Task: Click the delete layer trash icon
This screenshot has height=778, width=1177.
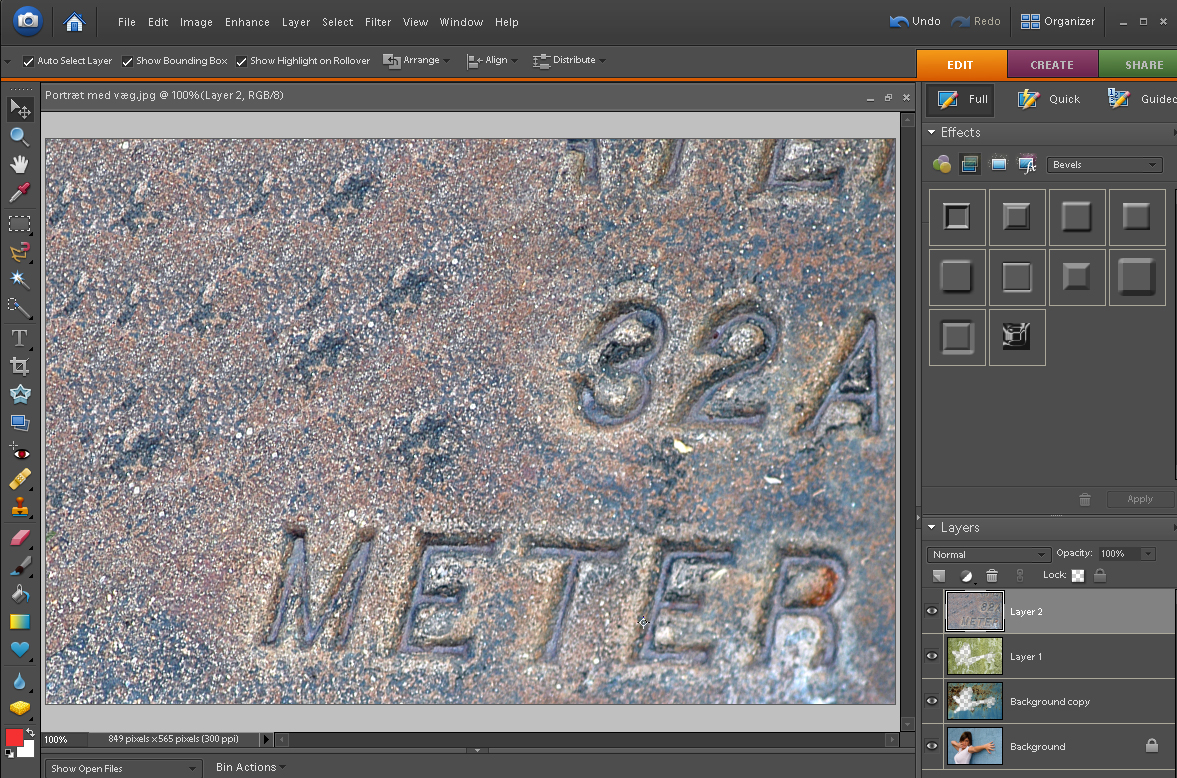Action: coord(992,576)
